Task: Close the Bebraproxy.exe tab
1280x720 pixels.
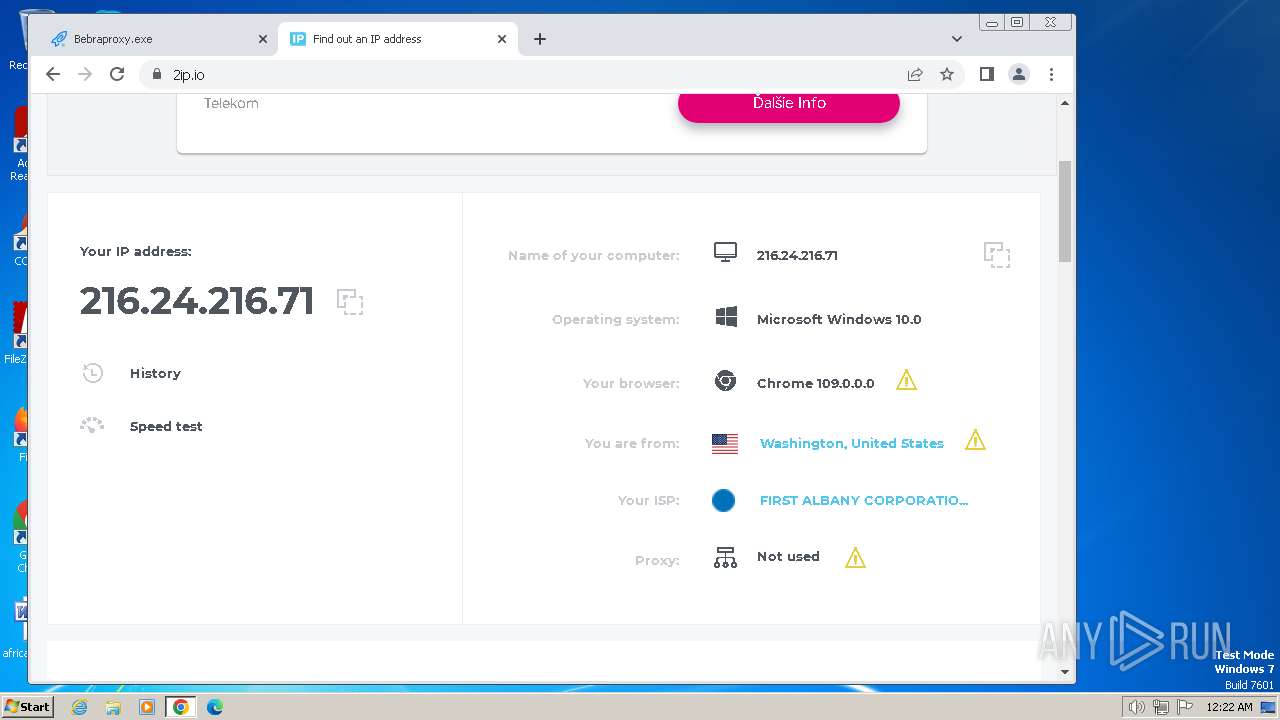Action: tap(263, 39)
